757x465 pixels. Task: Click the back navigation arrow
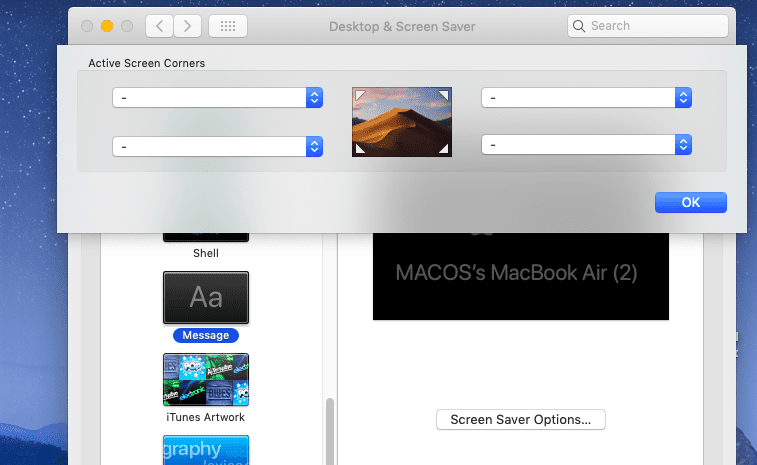coord(159,26)
